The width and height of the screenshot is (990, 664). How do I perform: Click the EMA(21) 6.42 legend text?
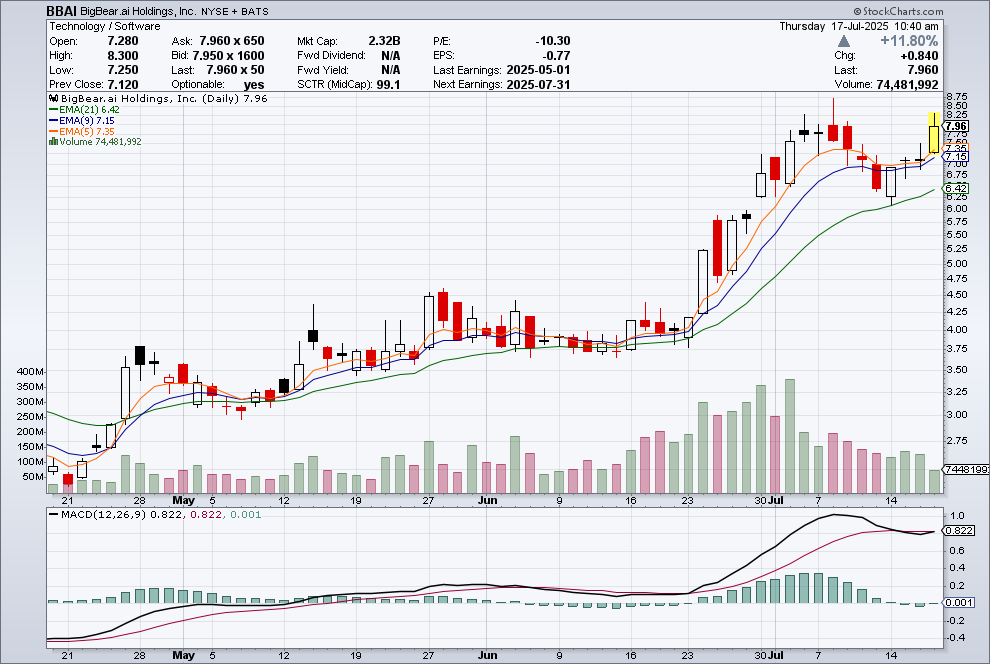tap(90, 110)
